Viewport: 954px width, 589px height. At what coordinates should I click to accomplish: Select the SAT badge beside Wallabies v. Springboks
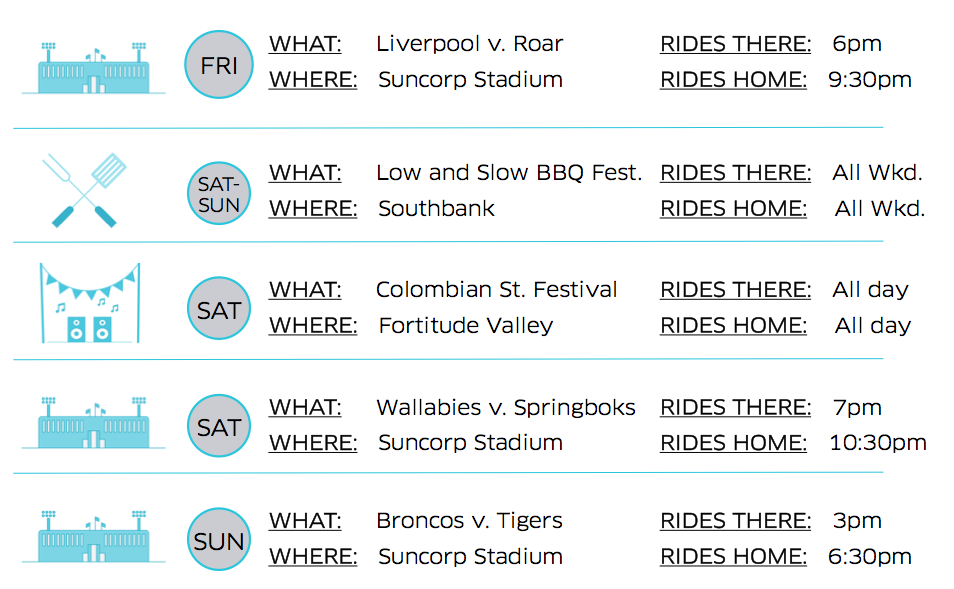(x=219, y=425)
